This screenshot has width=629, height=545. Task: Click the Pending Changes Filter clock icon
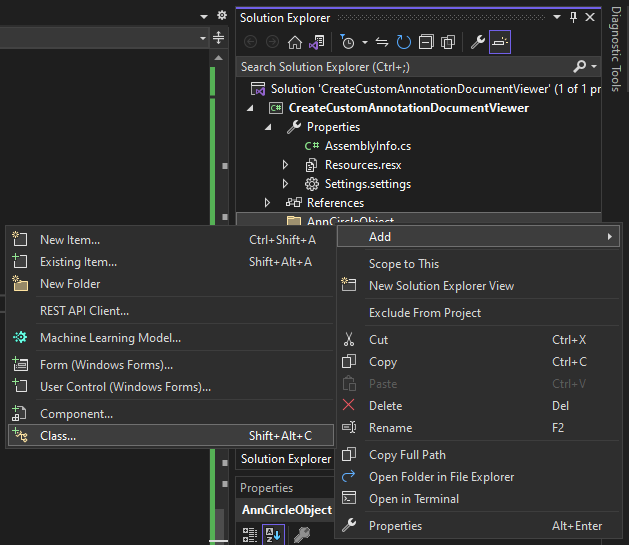[x=346, y=42]
